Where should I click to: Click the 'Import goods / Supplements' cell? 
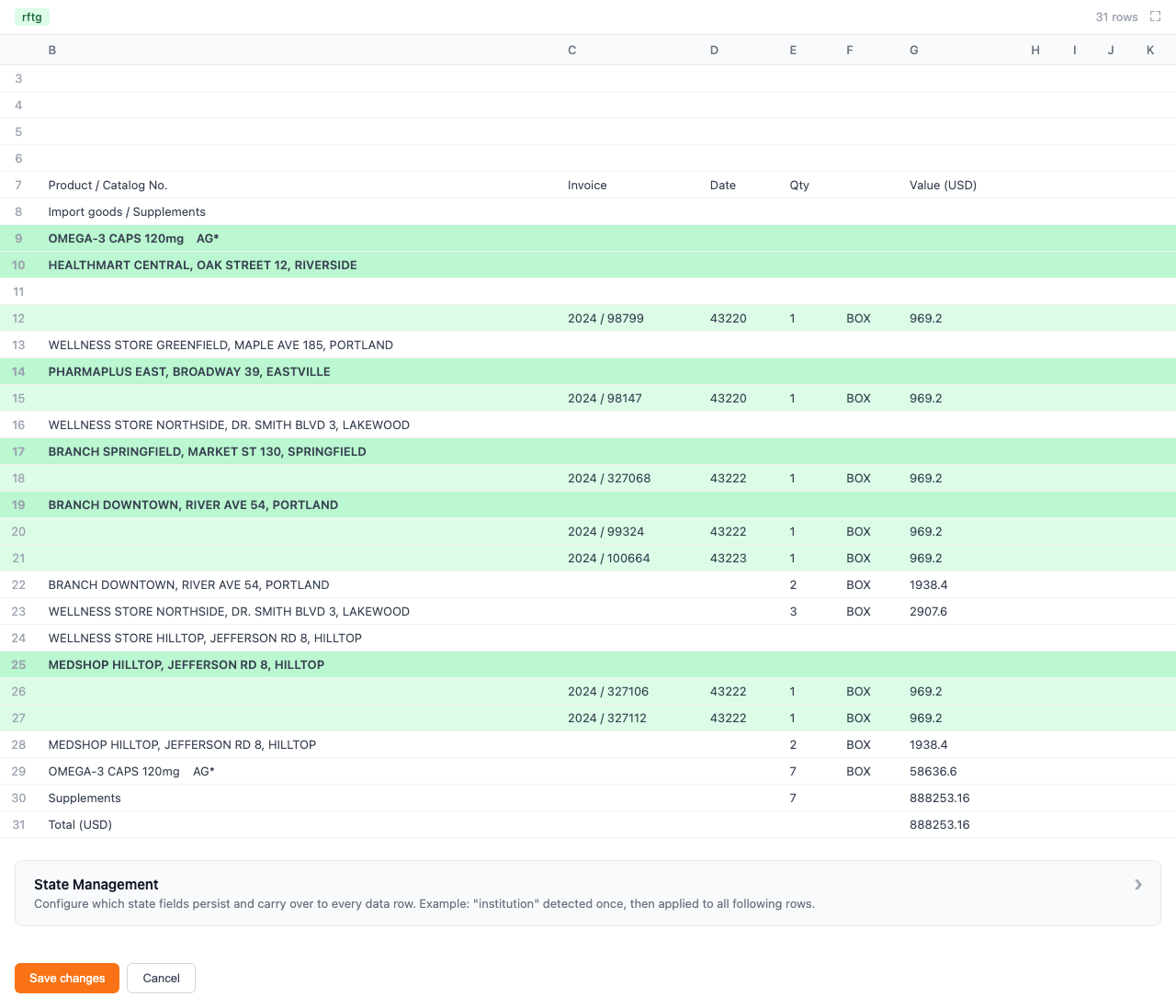[127, 211]
